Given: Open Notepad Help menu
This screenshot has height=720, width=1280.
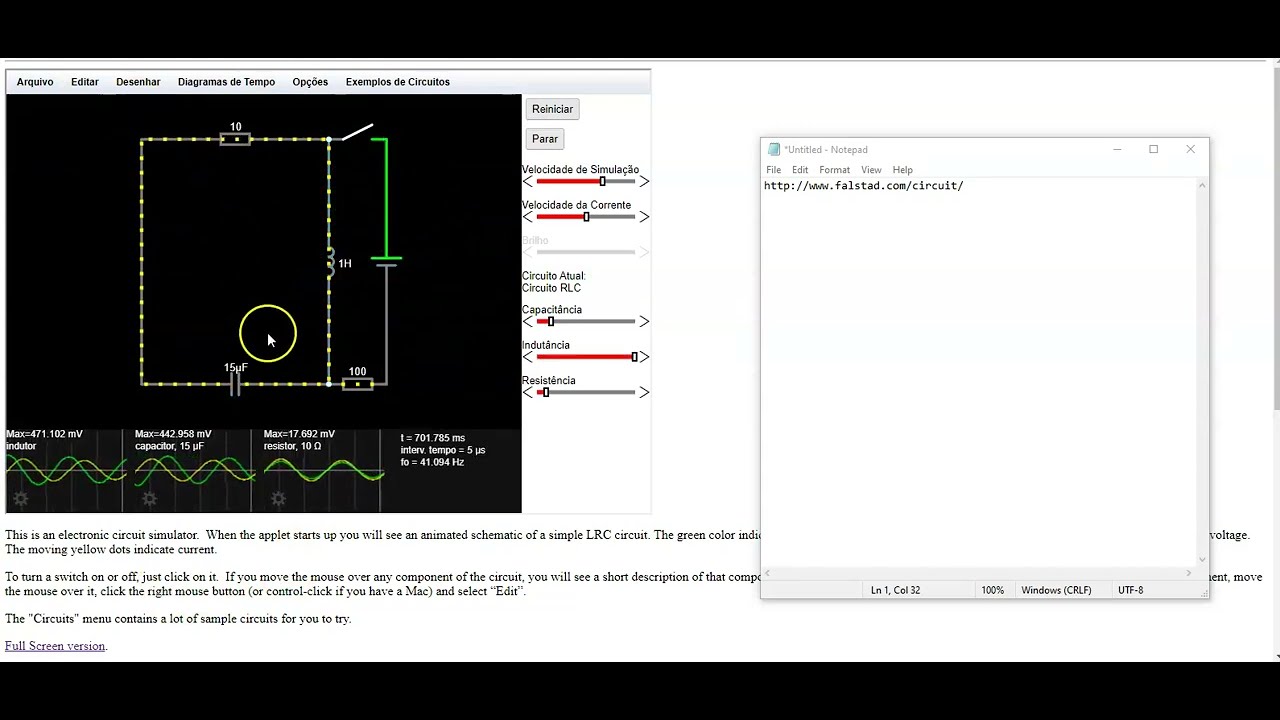Looking at the screenshot, I should (902, 170).
